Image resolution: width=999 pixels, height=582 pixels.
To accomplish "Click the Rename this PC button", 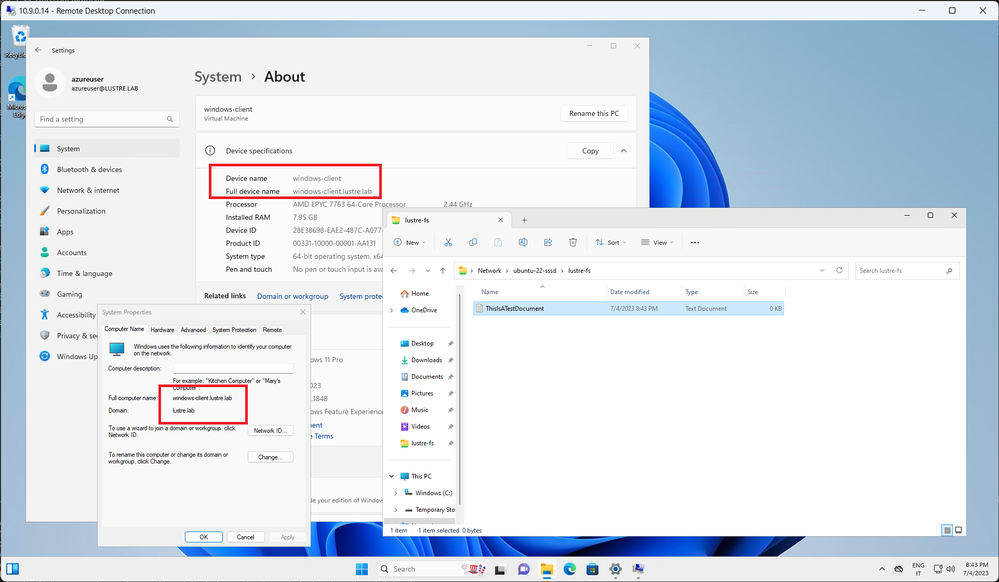I will (594, 113).
